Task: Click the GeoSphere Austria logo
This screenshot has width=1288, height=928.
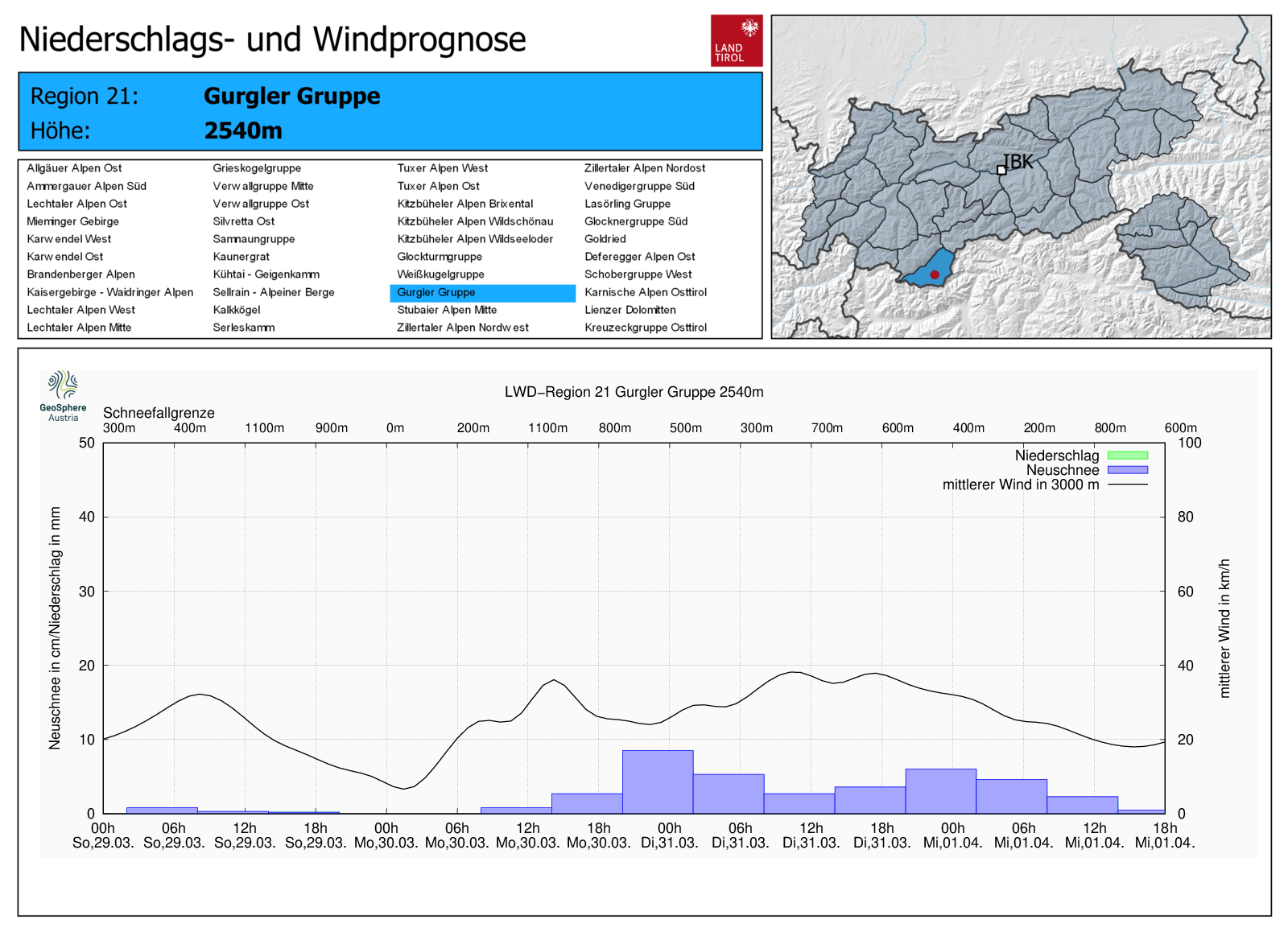Action: (x=63, y=395)
